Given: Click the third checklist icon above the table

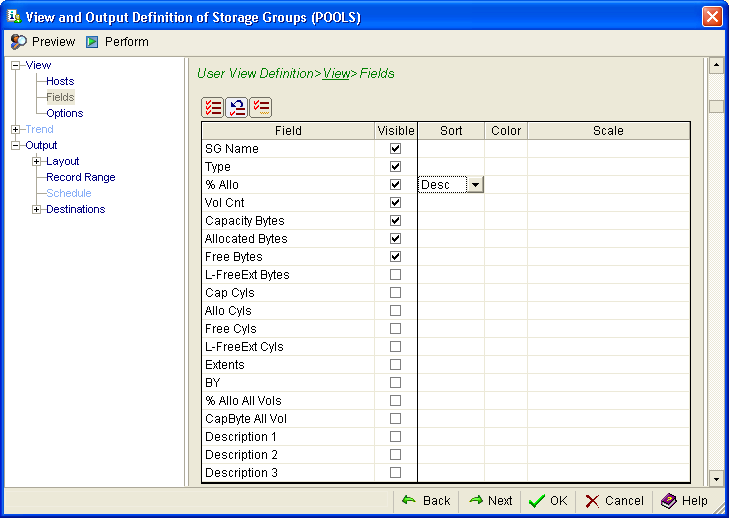Looking at the screenshot, I should coord(261,108).
